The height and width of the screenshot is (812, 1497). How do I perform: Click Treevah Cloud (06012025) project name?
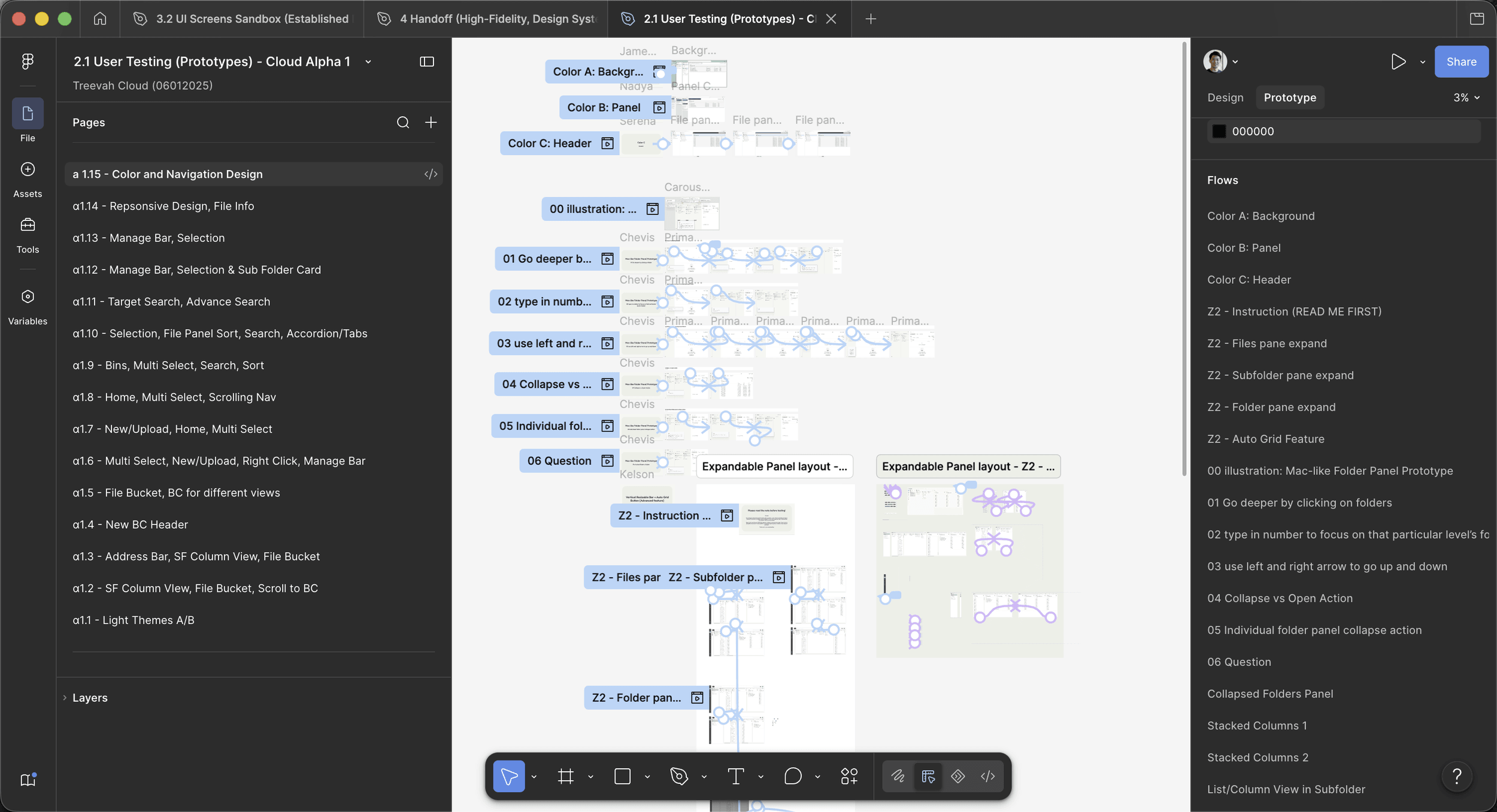pyautogui.click(x=143, y=86)
